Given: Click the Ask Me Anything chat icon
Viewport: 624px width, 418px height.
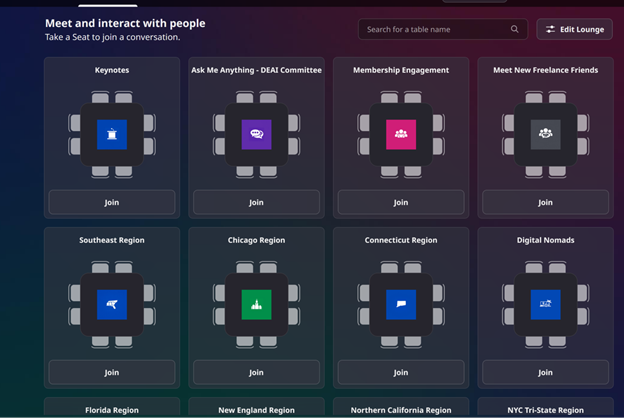Looking at the screenshot, I should click(256, 134).
